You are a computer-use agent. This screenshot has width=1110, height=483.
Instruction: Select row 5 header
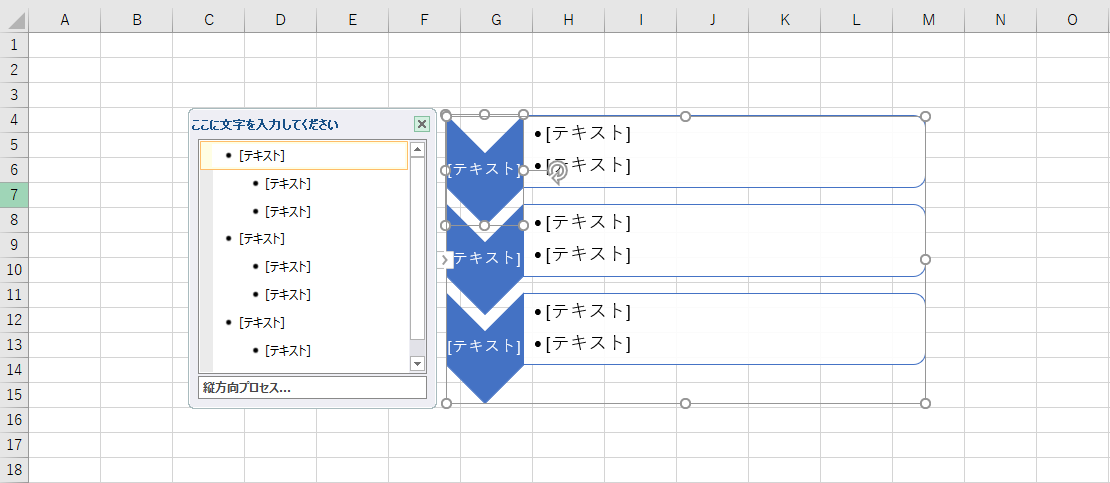[x=14, y=144]
